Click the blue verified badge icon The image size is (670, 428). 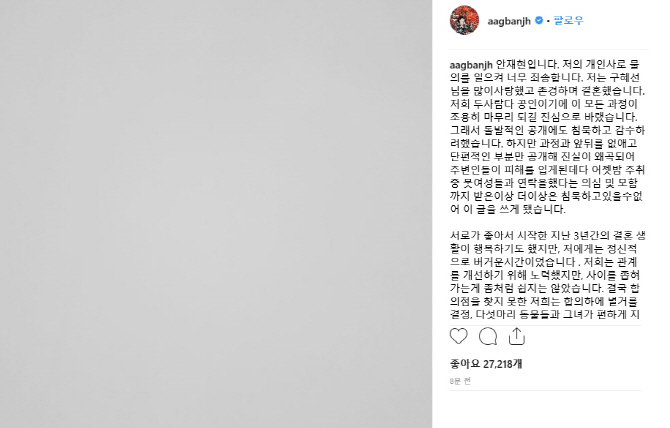[539, 20]
